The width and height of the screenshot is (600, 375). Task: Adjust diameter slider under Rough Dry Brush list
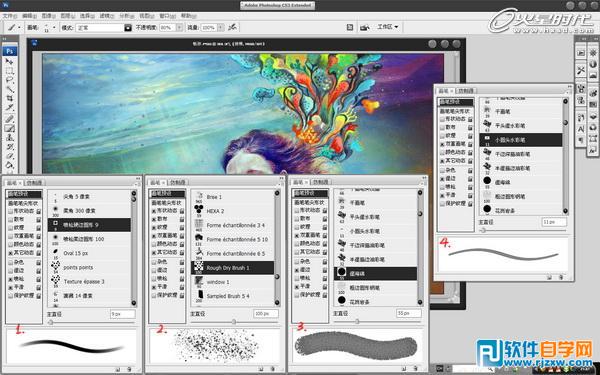coord(234,322)
